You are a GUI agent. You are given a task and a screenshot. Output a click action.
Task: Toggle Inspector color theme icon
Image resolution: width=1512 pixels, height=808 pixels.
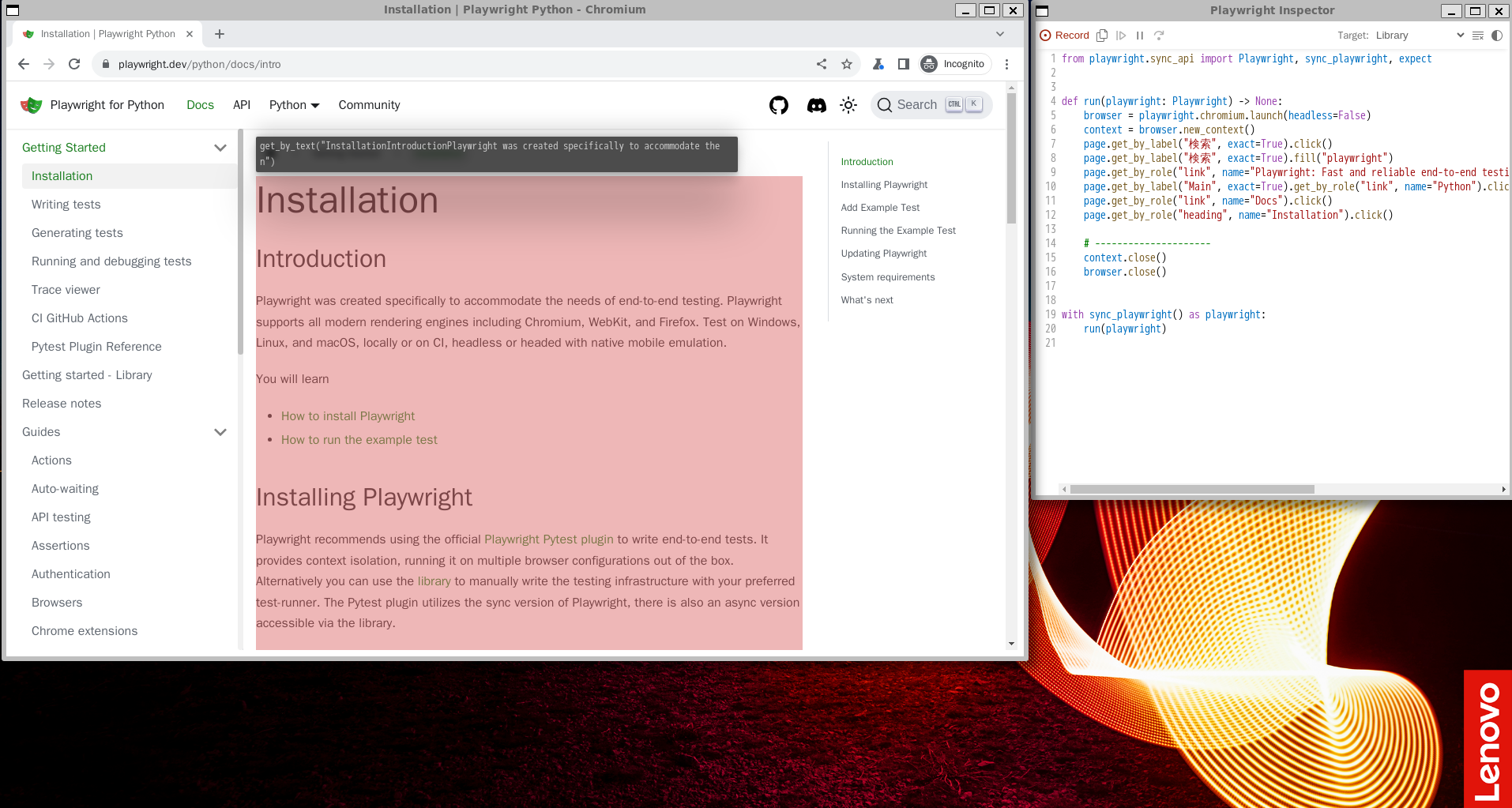pyautogui.click(x=1497, y=36)
